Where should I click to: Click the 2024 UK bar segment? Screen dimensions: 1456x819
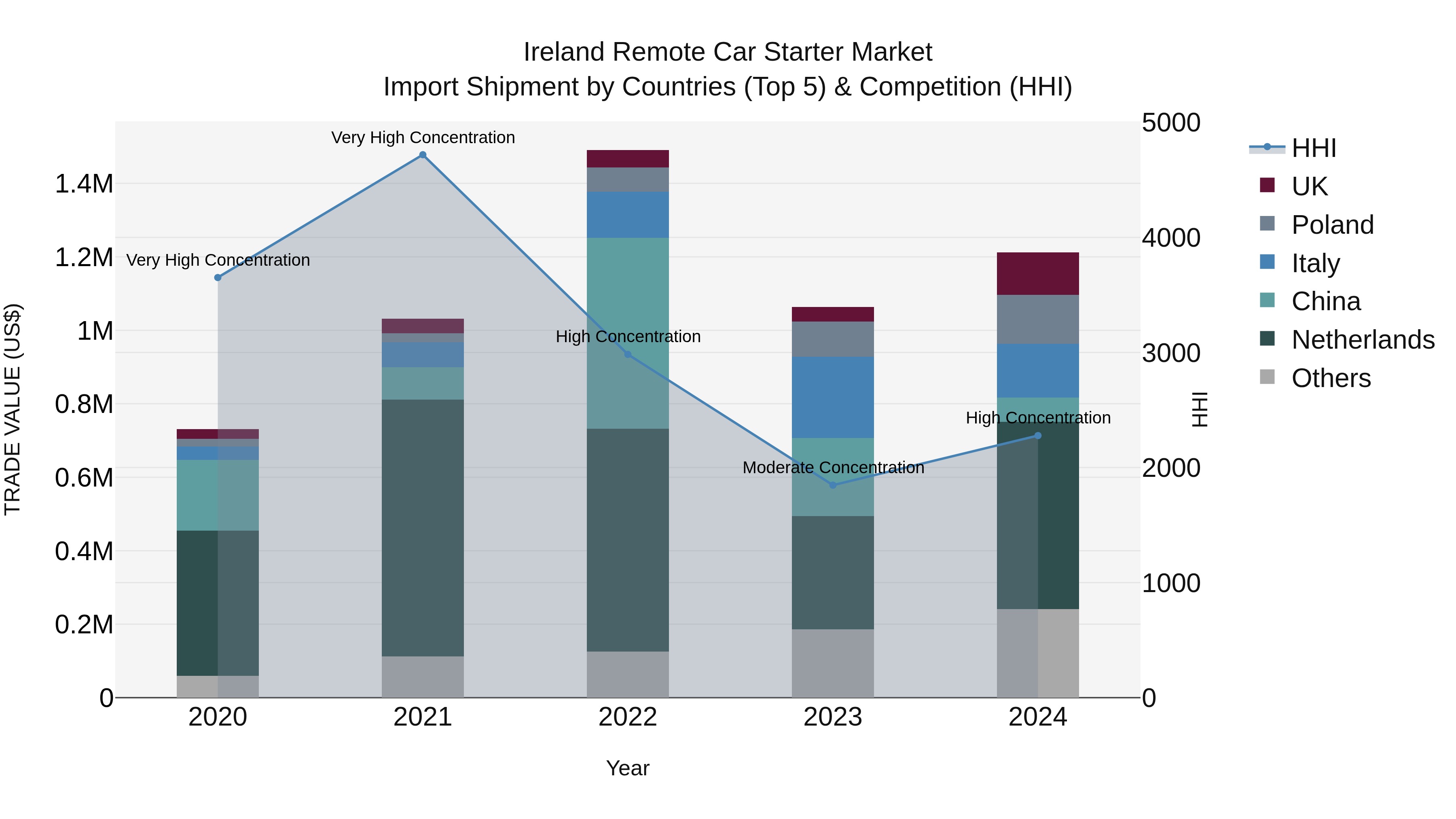[1038, 273]
